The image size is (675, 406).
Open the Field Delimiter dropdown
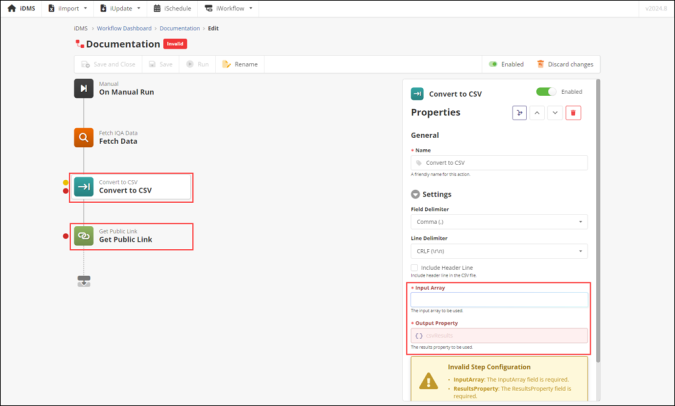pos(499,222)
